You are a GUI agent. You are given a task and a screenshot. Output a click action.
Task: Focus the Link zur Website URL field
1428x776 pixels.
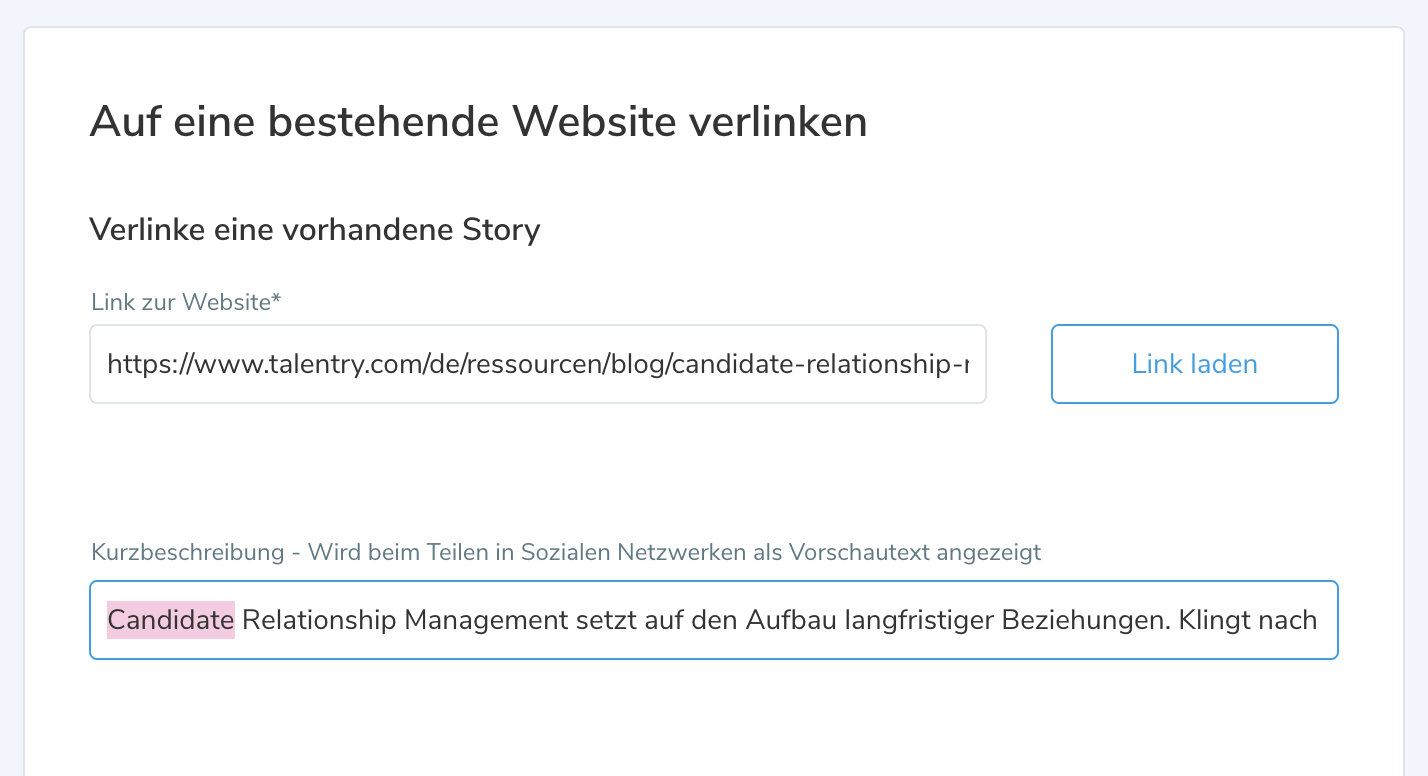pos(538,364)
